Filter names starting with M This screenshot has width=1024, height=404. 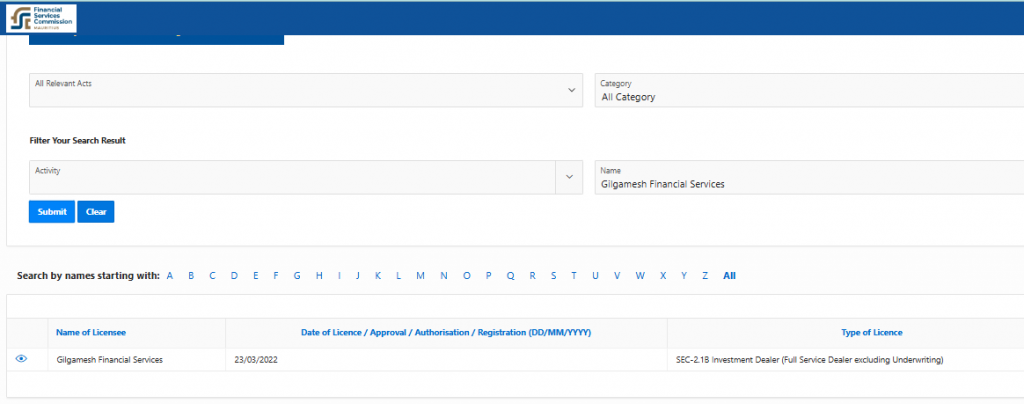(x=420, y=275)
